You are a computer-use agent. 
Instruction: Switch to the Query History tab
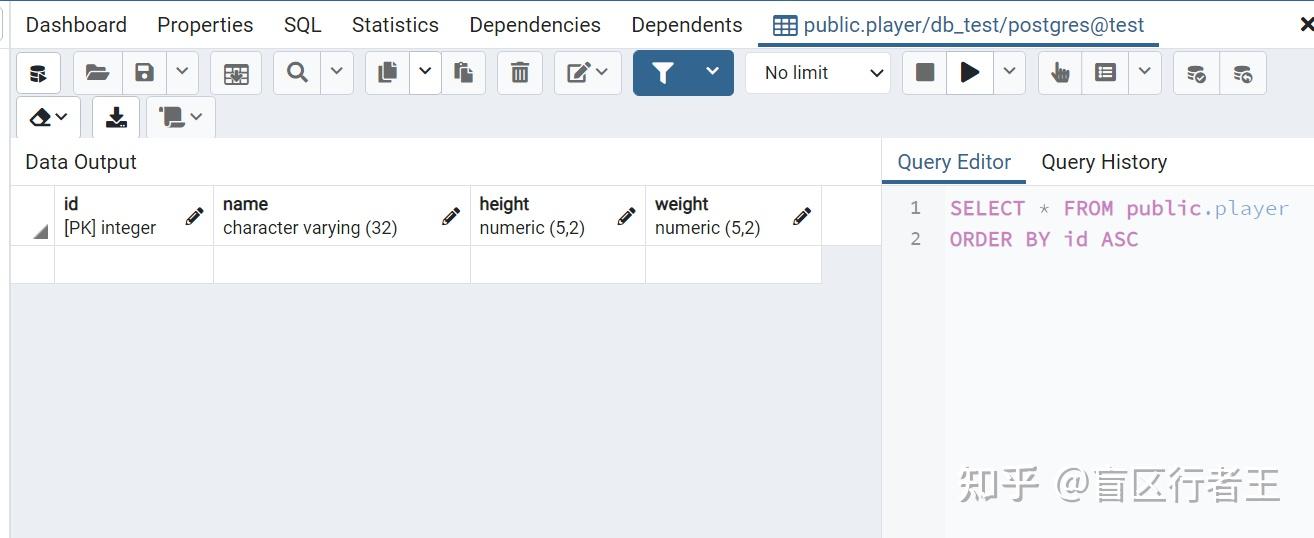[x=1104, y=162]
